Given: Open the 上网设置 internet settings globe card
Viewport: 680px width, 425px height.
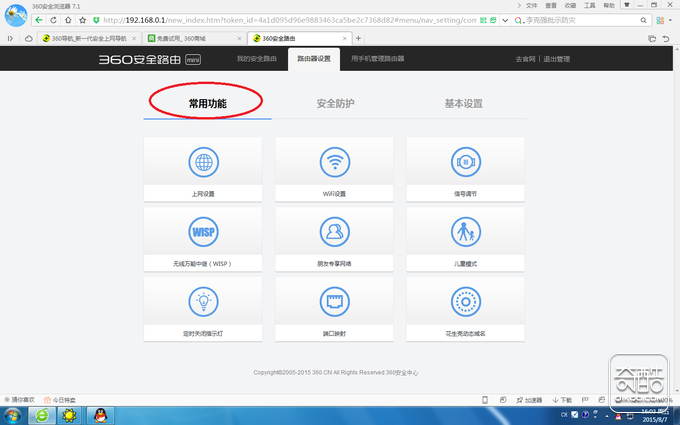Looking at the screenshot, I should coord(203,170).
